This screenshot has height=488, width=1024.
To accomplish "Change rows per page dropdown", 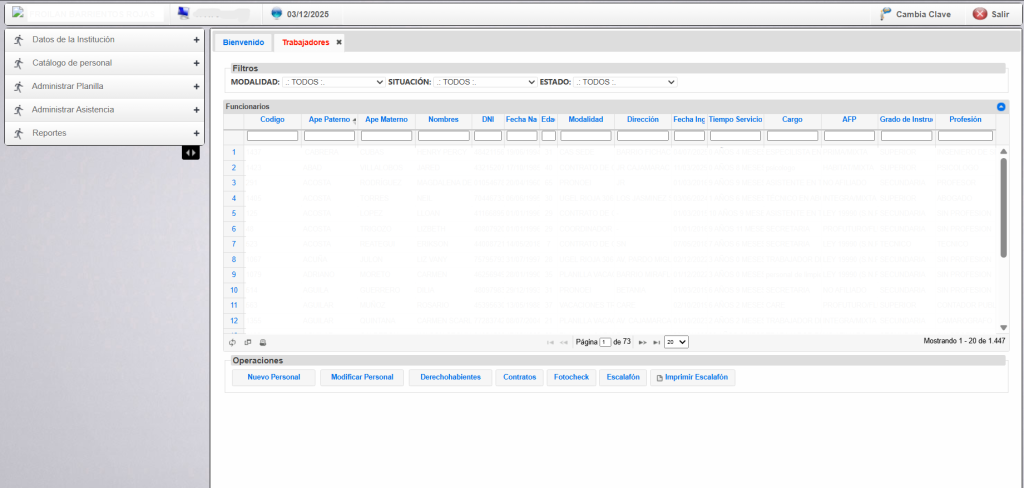I will [x=676, y=342].
